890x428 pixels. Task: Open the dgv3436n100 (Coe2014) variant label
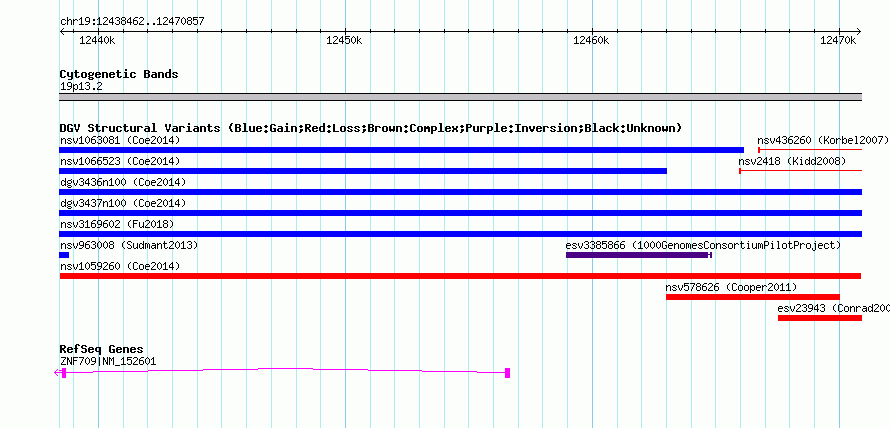[x=123, y=182]
